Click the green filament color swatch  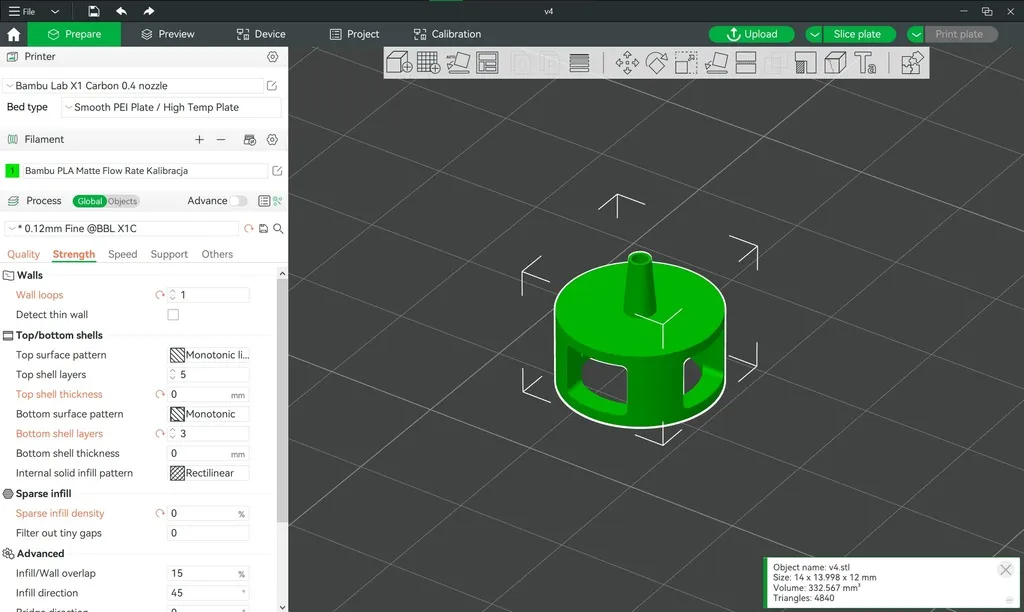(x=13, y=171)
